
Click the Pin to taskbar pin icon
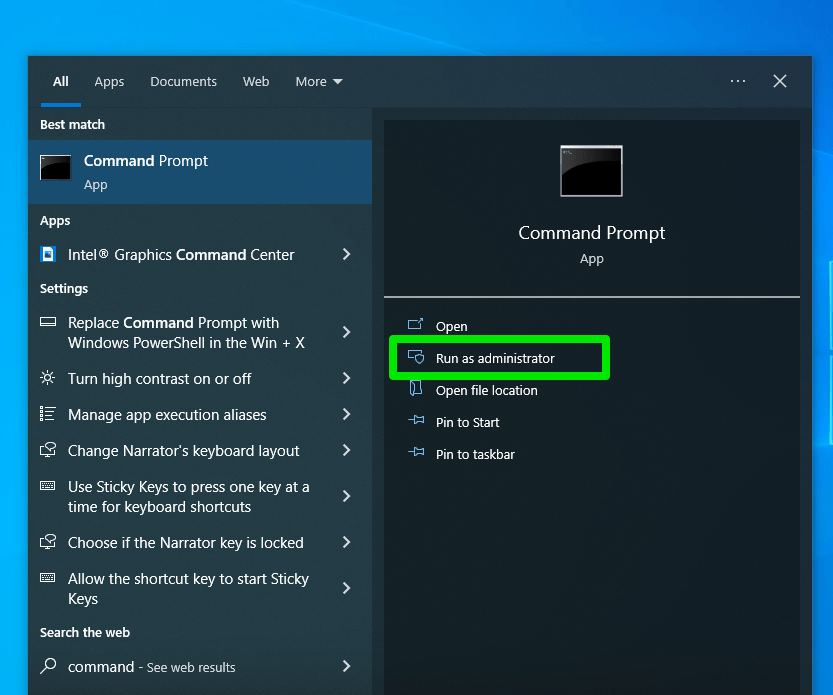(416, 454)
